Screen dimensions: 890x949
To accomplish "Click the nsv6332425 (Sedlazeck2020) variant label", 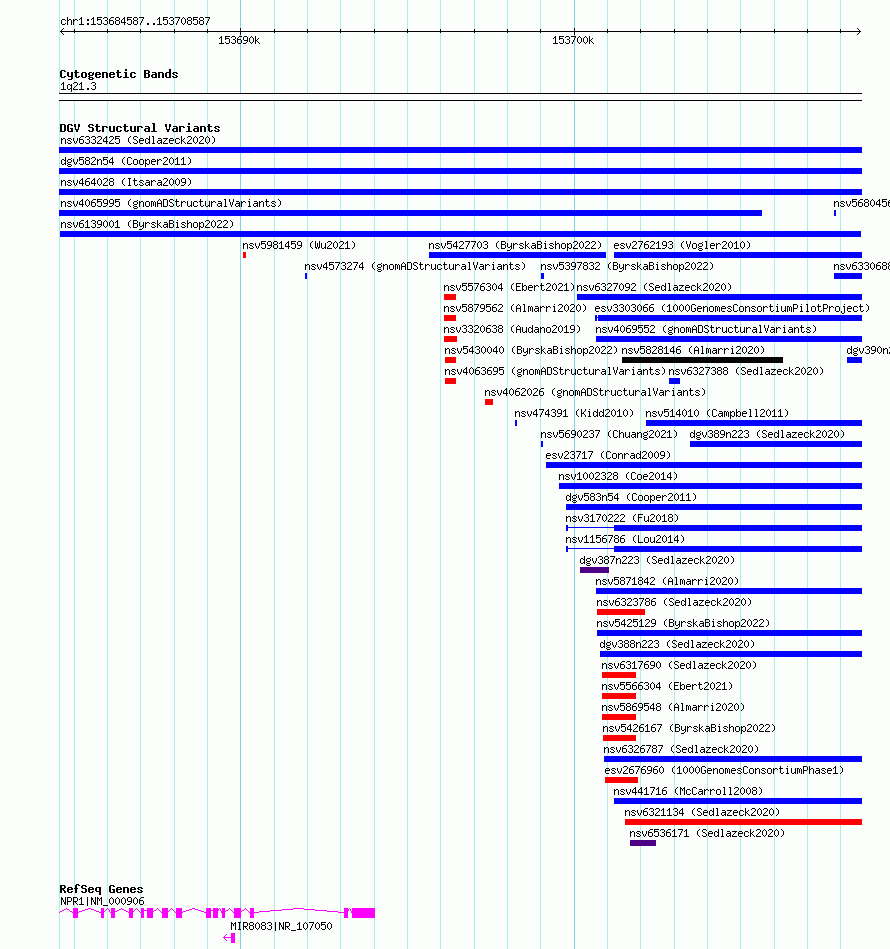I will click(x=138, y=140).
